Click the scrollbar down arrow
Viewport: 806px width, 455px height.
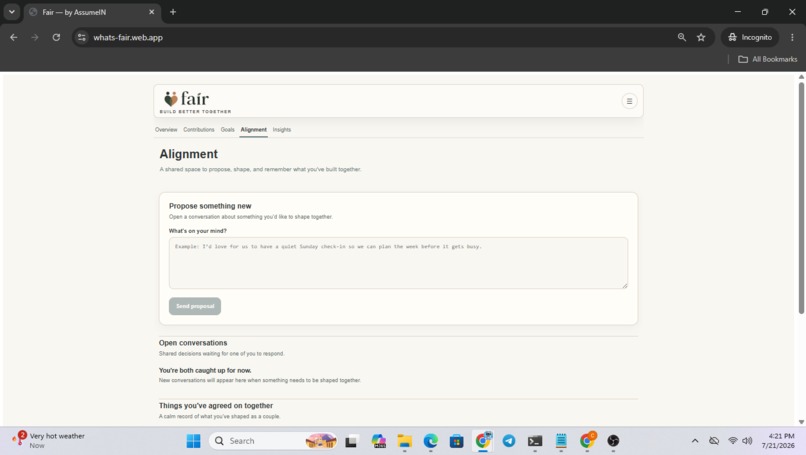point(801,422)
